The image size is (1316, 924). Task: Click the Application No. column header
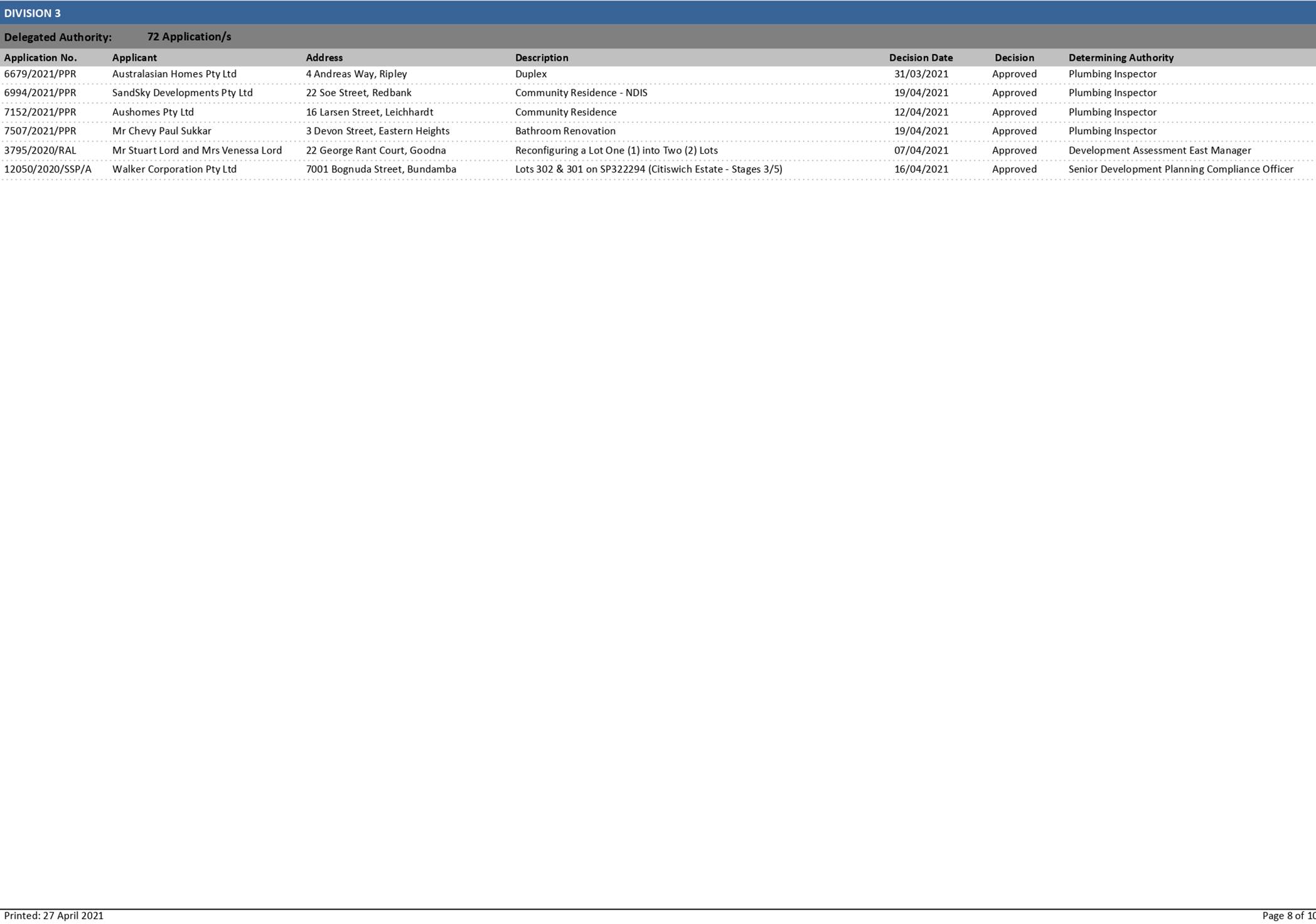click(41, 57)
